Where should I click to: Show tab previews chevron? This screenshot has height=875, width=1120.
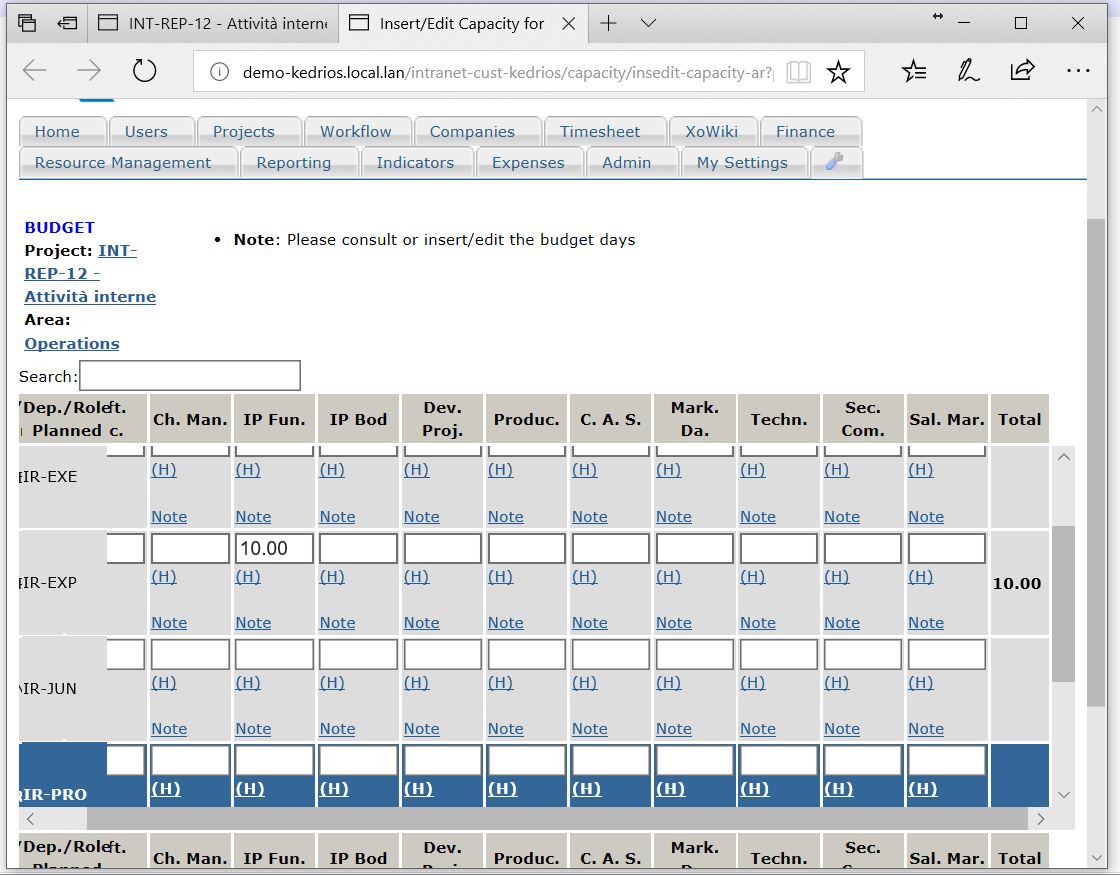click(x=648, y=24)
